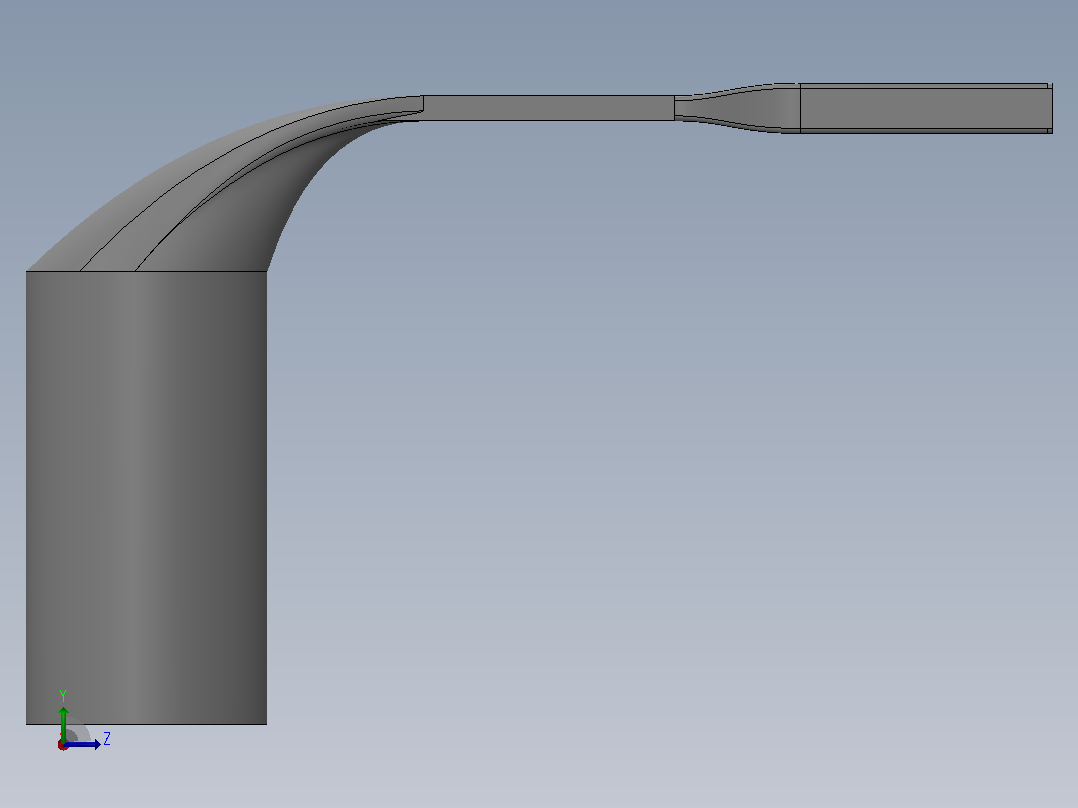Click the green Y axis arrow of the triad
The height and width of the screenshot is (808, 1078).
click(x=63, y=723)
